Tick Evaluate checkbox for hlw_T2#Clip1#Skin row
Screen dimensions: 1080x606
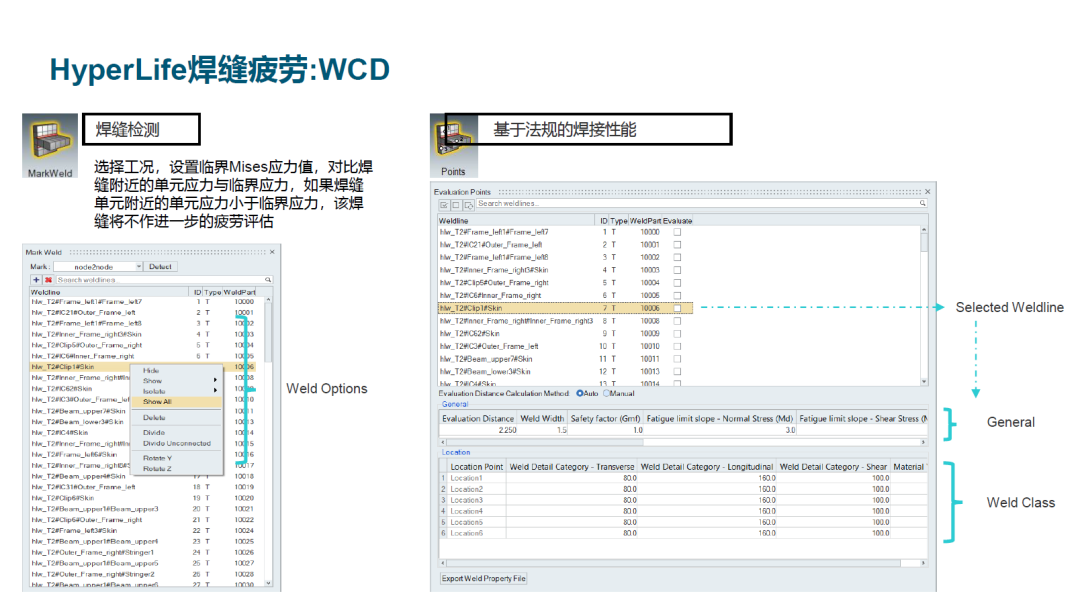click(x=677, y=308)
